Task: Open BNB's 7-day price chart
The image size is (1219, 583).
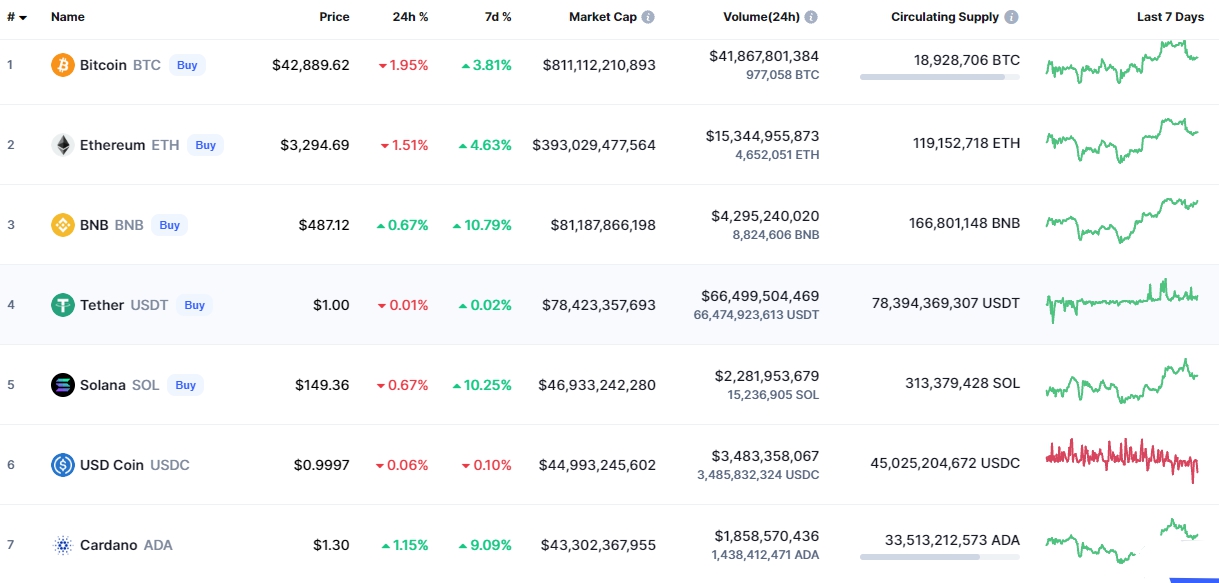Action: point(1122,221)
